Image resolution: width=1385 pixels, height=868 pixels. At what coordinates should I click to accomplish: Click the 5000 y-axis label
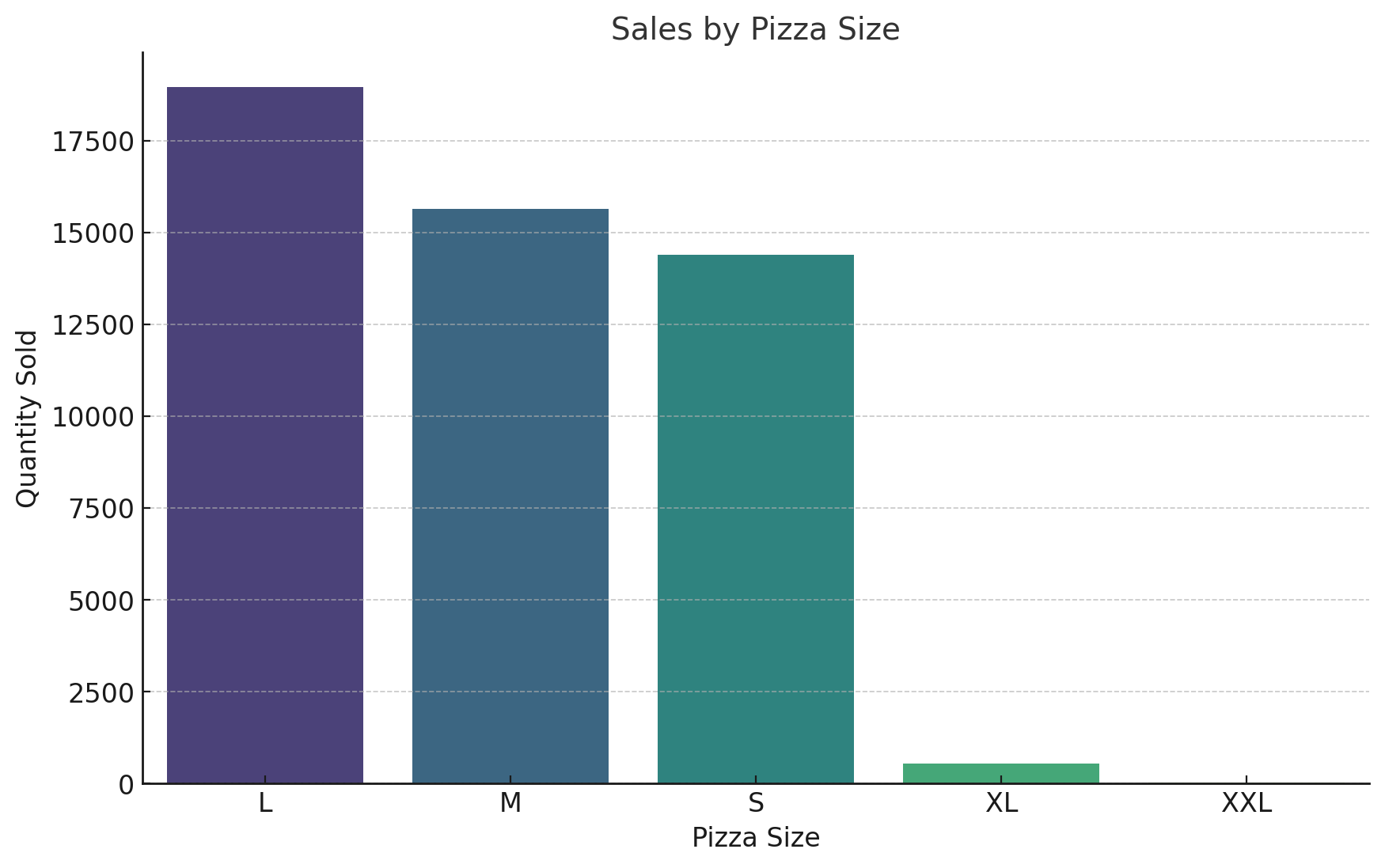pyautogui.click(x=102, y=601)
